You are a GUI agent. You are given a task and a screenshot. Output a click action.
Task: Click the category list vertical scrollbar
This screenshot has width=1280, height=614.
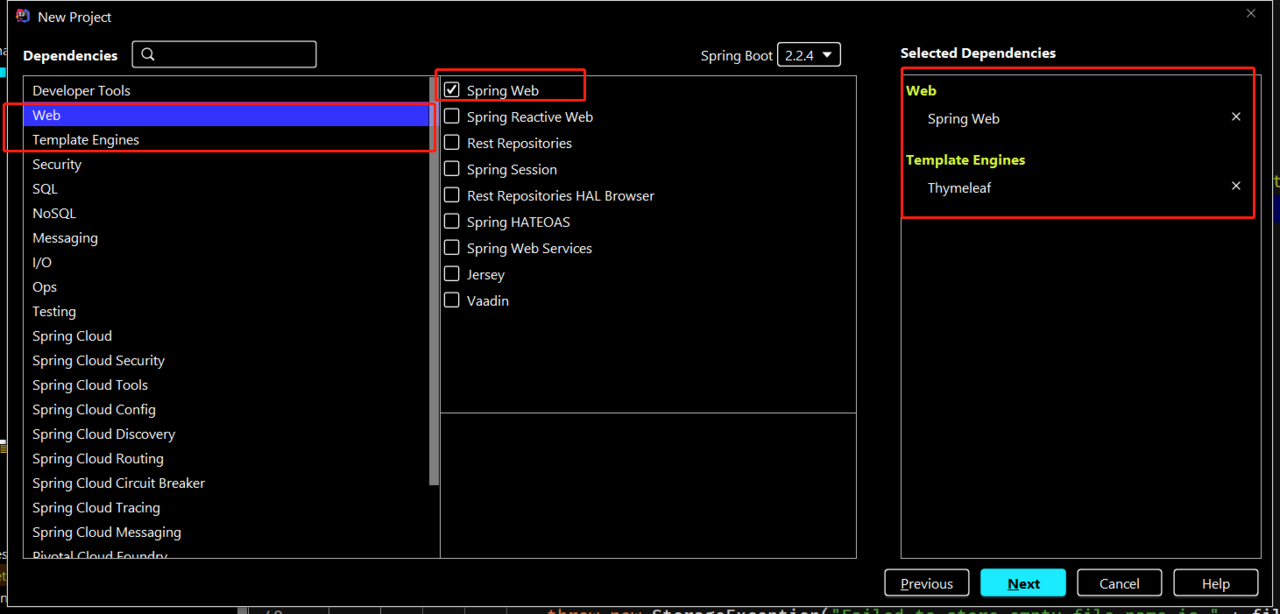434,281
